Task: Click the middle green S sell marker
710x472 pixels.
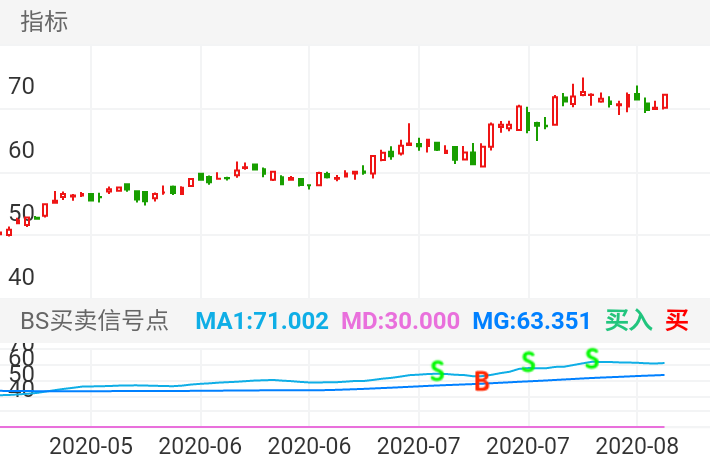Action: point(528,362)
